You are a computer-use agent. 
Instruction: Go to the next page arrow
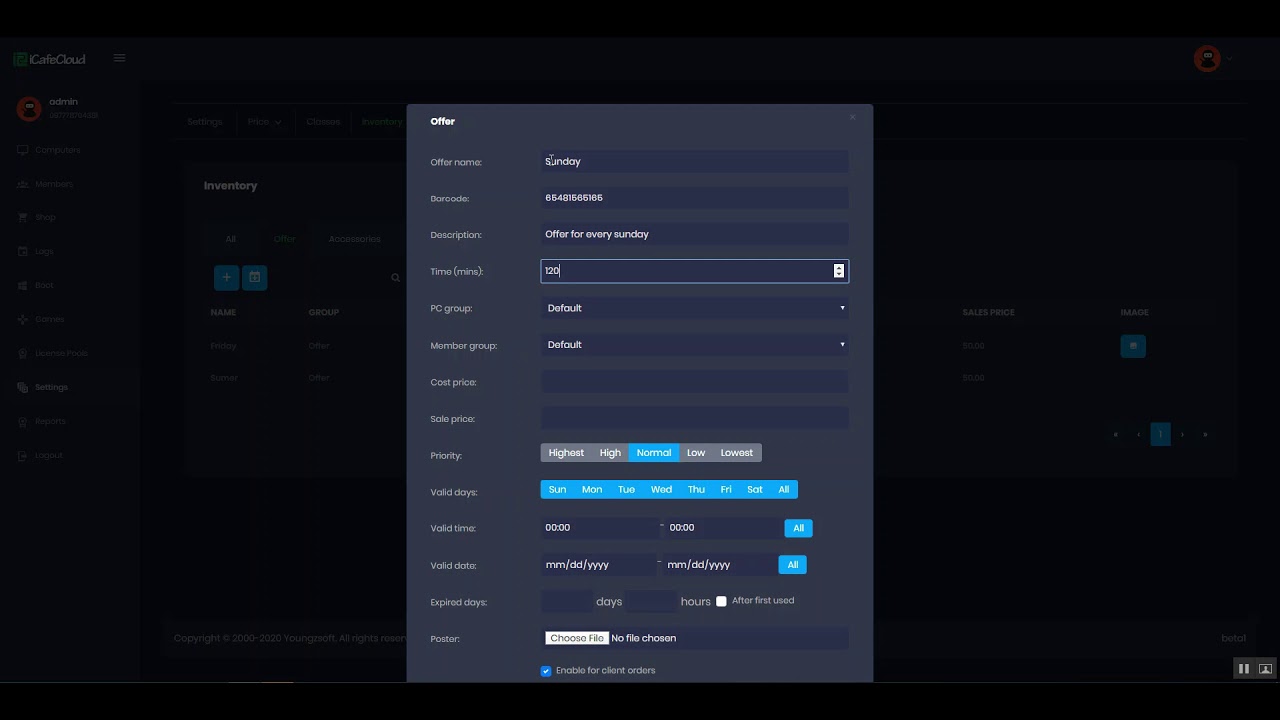coord(1182,434)
